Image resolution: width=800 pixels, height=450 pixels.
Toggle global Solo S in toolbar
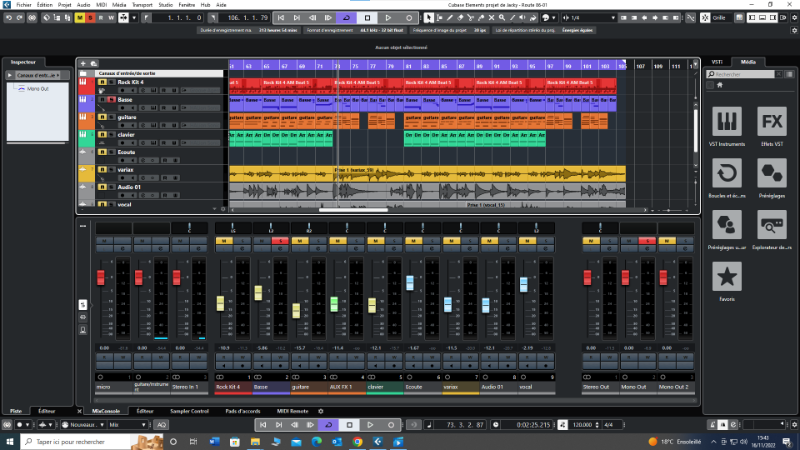coord(90,18)
